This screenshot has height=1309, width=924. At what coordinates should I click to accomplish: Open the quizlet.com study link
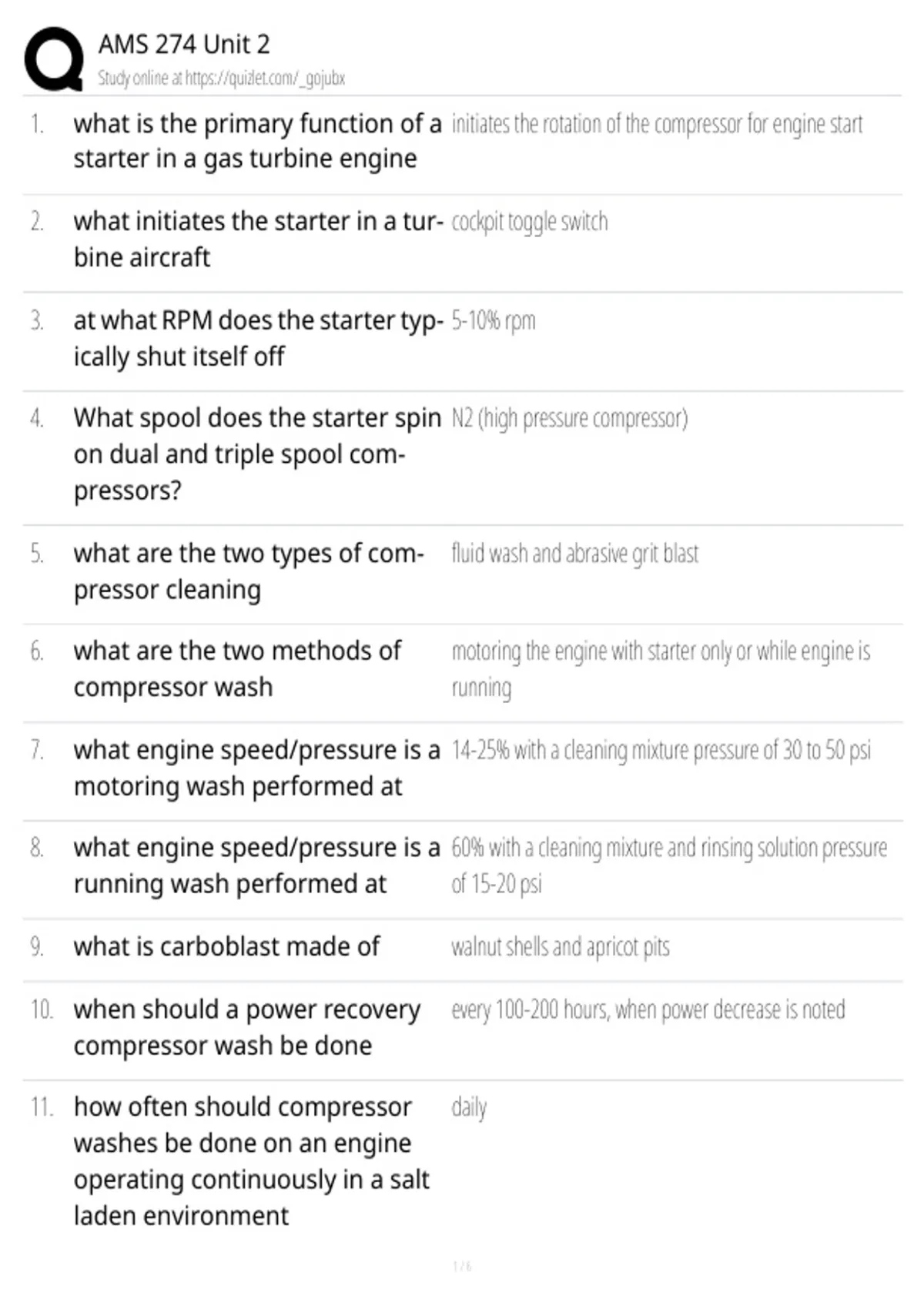(x=221, y=78)
